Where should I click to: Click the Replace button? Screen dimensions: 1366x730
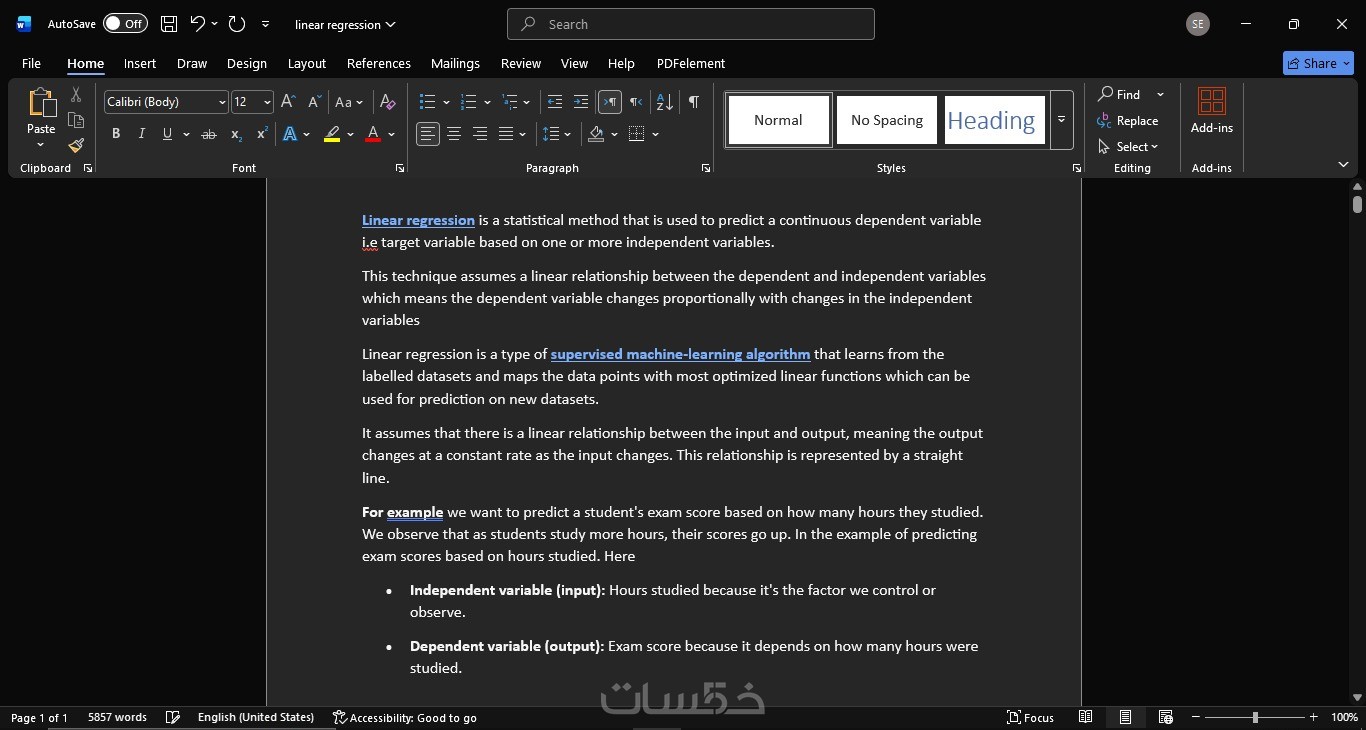(1128, 120)
